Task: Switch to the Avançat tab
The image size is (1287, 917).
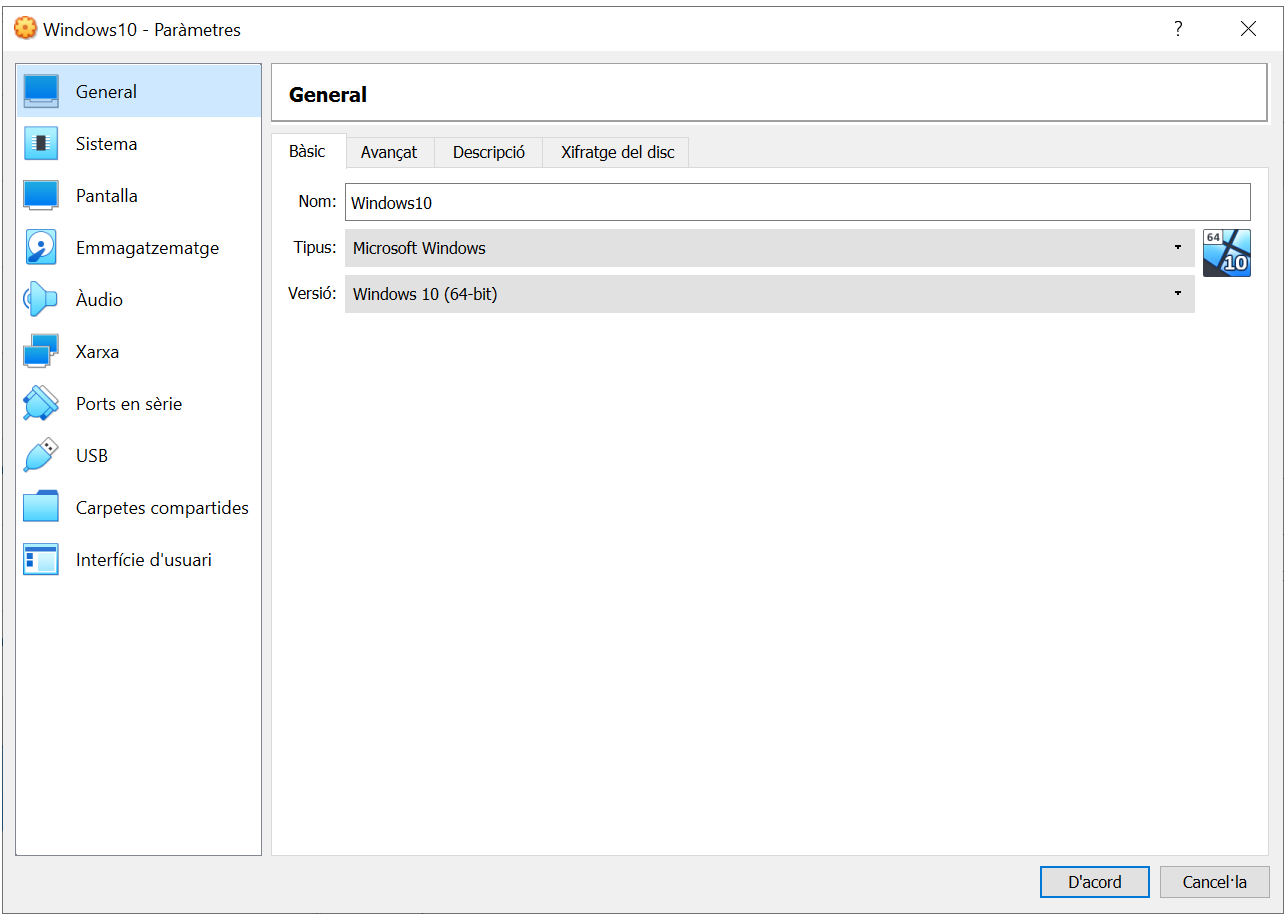Action: [x=389, y=152]
